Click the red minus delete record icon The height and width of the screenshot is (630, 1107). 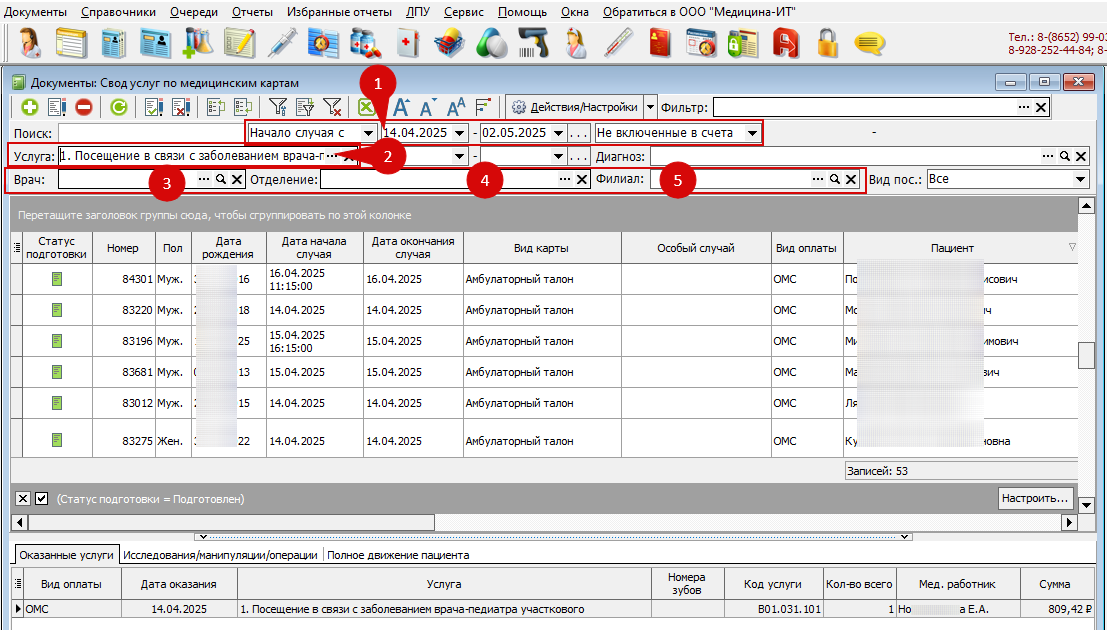[84, 107]
